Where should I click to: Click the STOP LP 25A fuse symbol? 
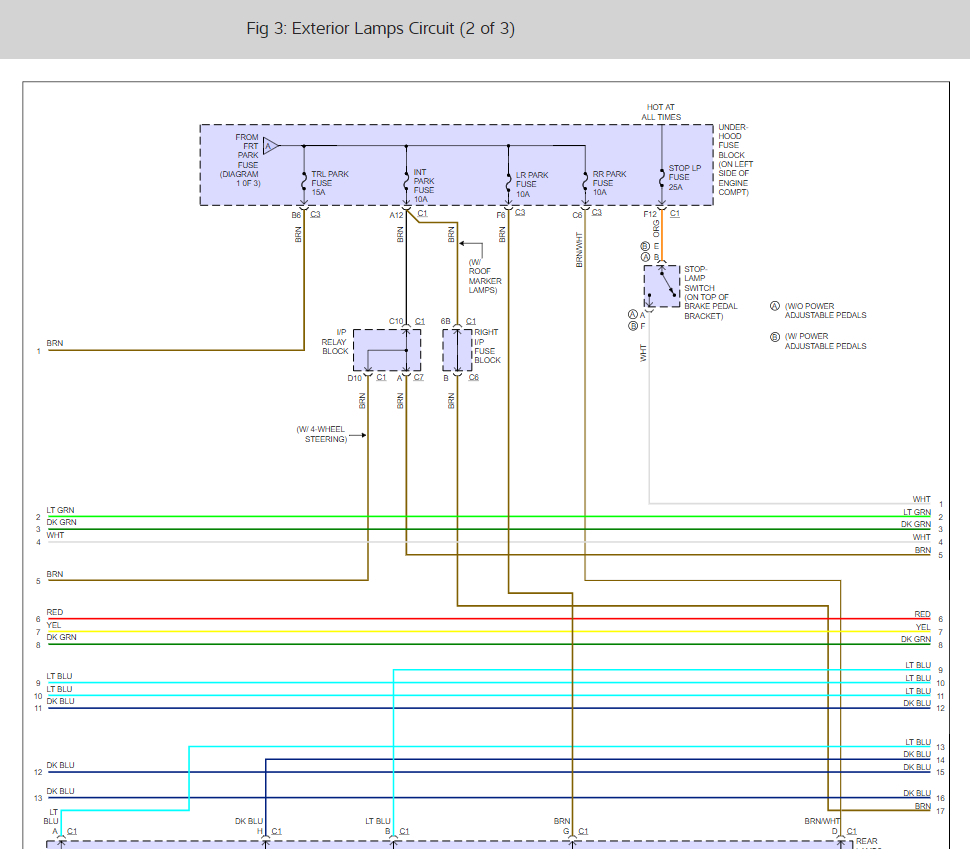(661, 180)
